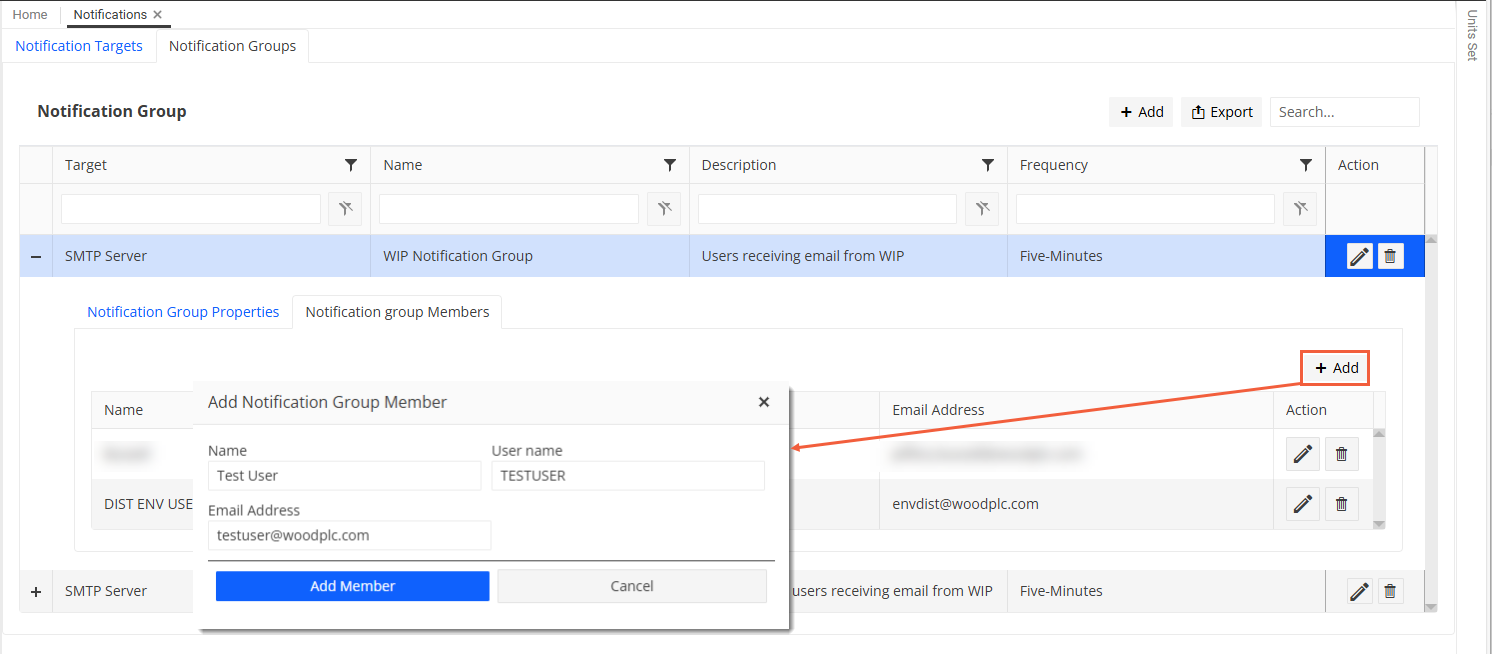Image resolution: width=1492 pixels, height=654 pixels.
Task: Select the Notification group Members tab
Action: 397,312
